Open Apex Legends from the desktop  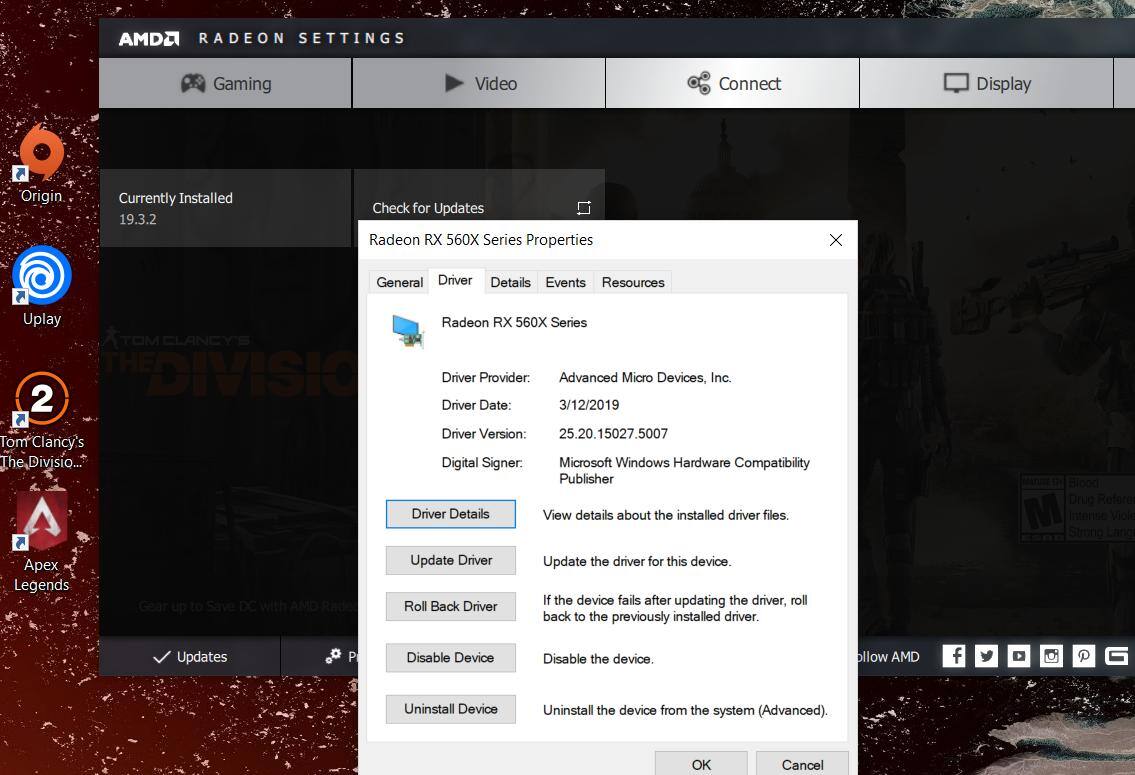[x=40, y=522]
